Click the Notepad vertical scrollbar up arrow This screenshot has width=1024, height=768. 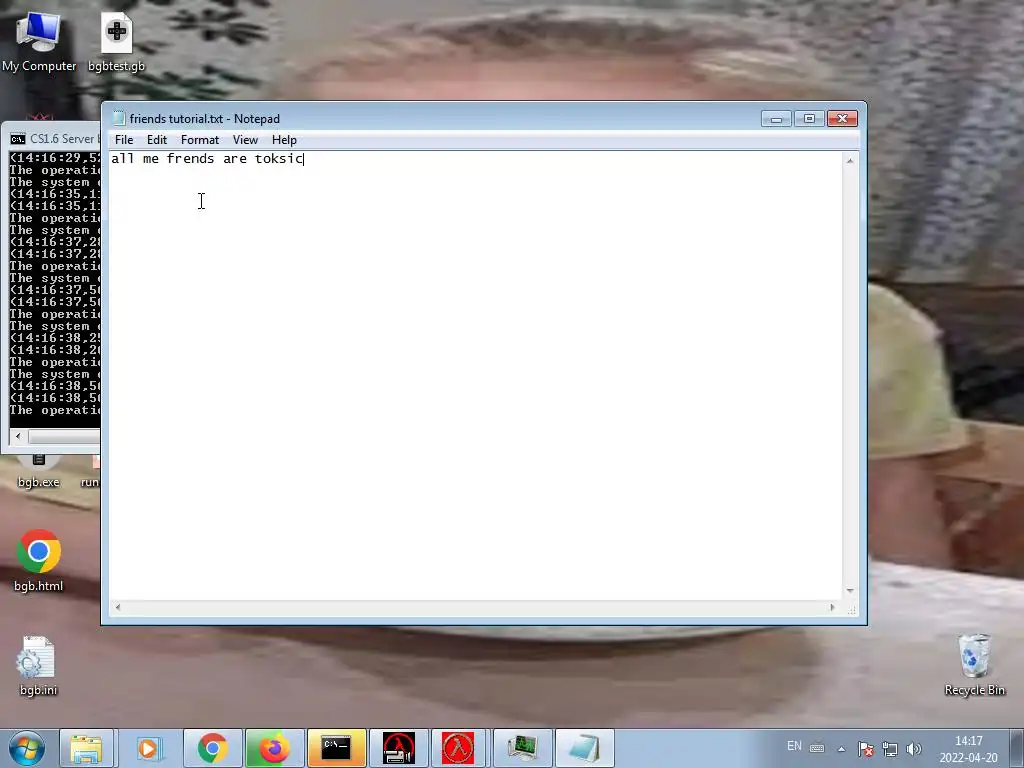coord(850,161)
